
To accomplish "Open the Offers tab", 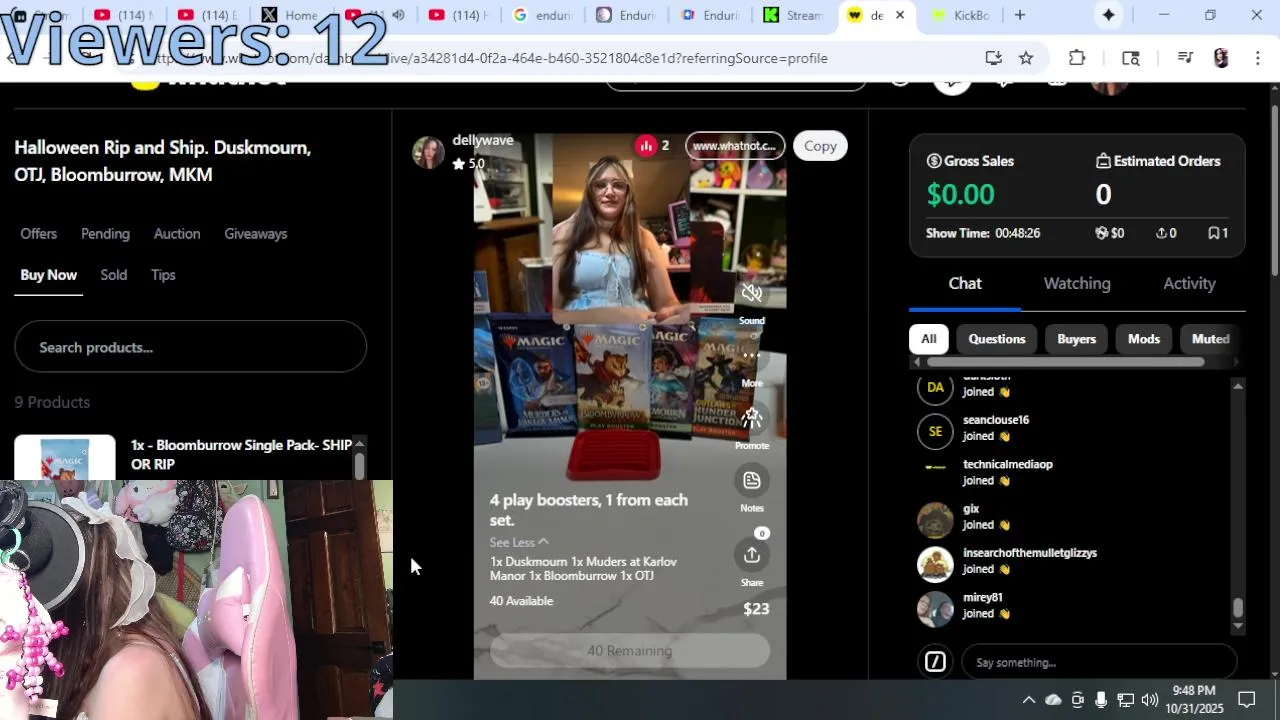I will [x=38, y=233].
